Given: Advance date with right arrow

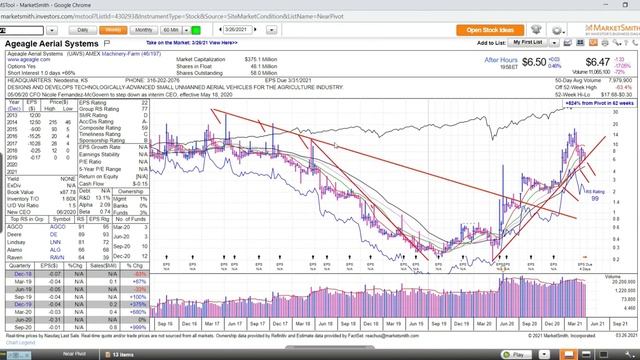Looking at the screenshot, I should click(256, 29).
